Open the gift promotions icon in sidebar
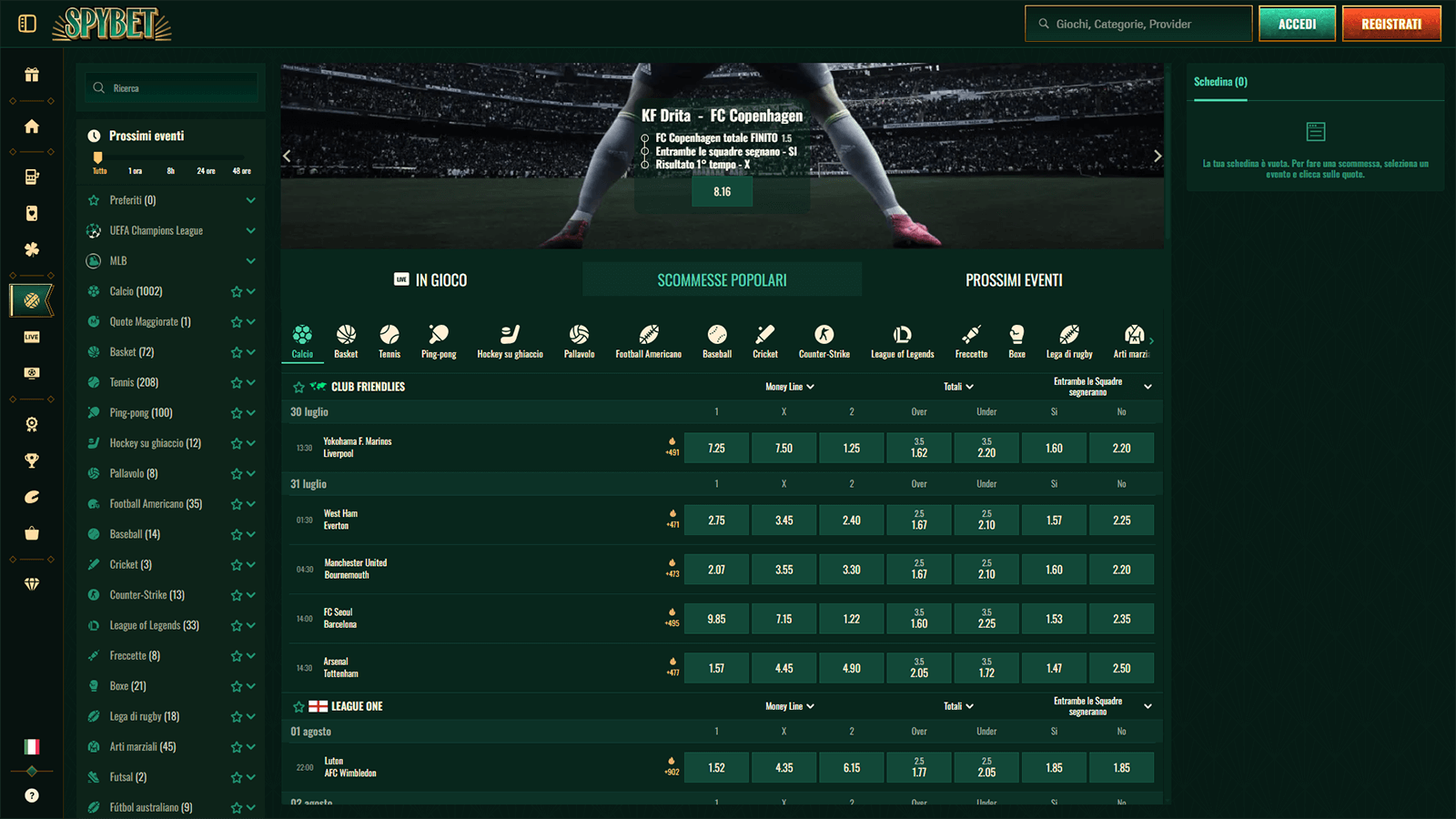The width and height of the screenshot is (1456, 819). pyautogui.click(x=32, y=75)
